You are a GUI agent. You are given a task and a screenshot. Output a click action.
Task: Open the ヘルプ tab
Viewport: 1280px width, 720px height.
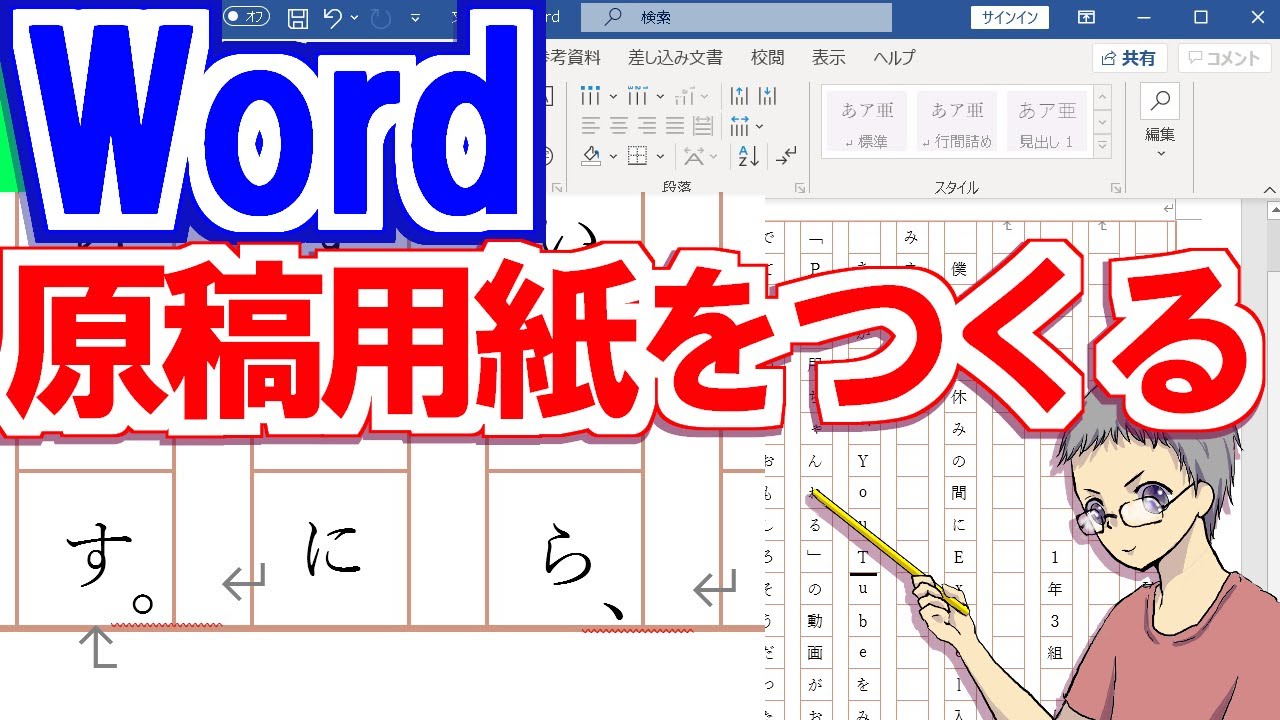(x=894, y=58)
